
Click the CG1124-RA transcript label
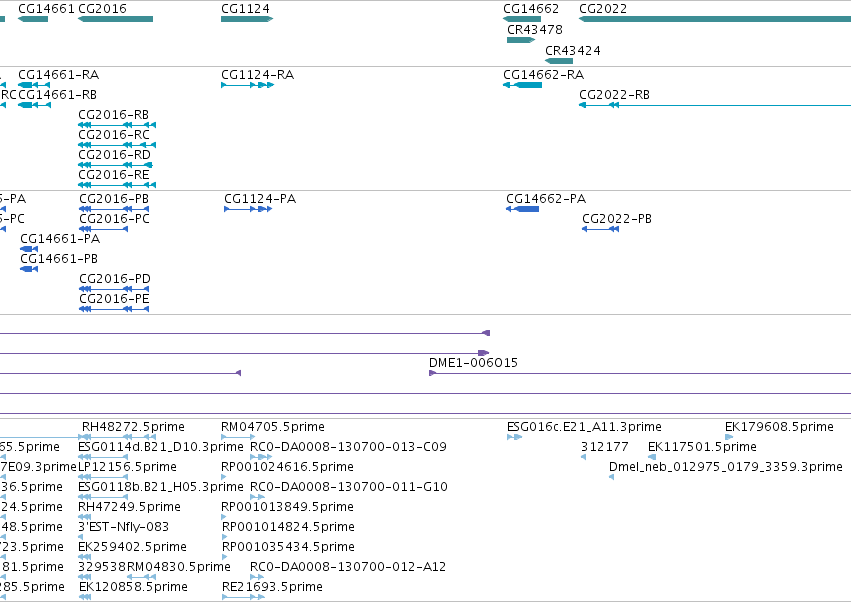257,74
